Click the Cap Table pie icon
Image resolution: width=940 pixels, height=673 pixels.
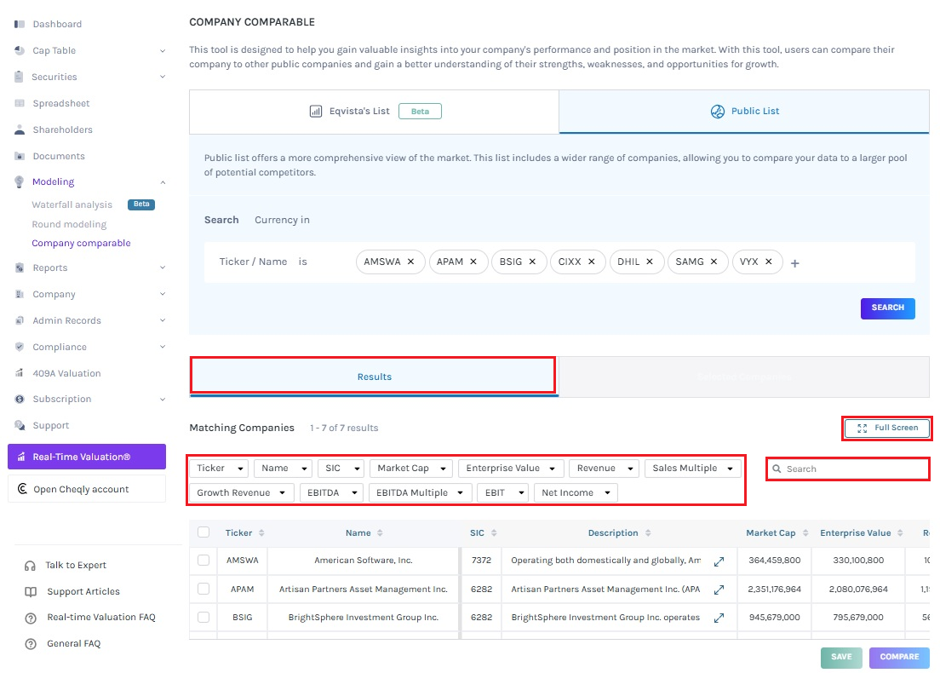20,50
